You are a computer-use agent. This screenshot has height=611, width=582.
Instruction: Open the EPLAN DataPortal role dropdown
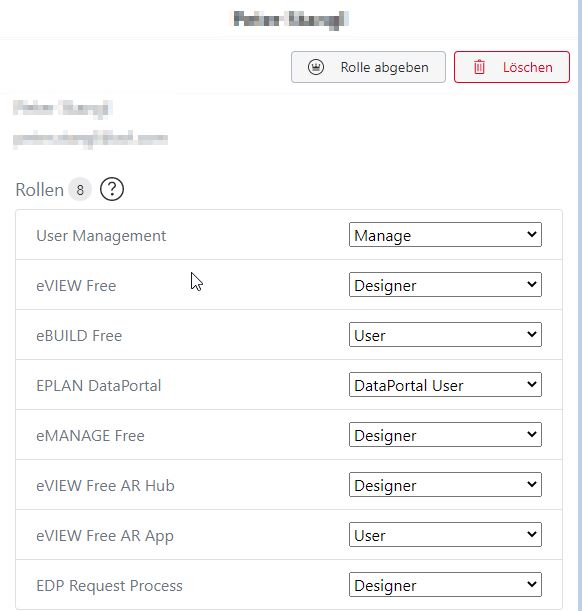click(x=445, y=385)
